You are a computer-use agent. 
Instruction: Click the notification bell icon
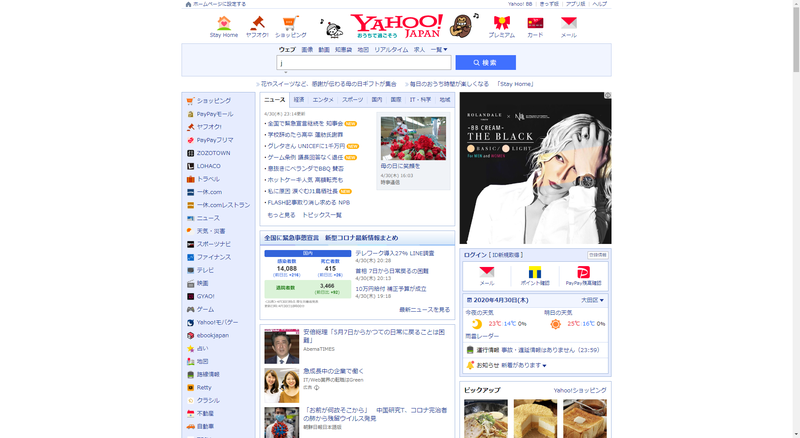point(470,365)
